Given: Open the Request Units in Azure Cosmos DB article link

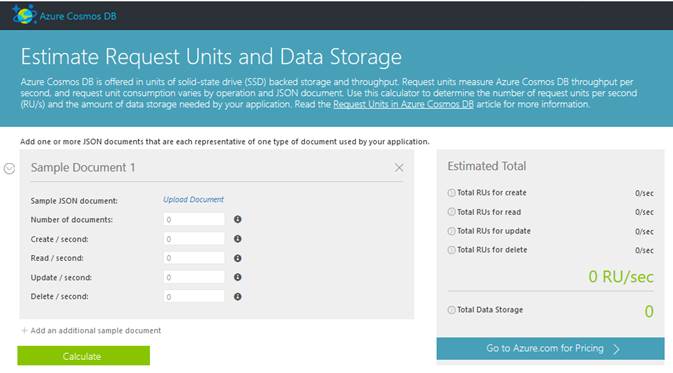Looking at the screenshot, I should (x=403, y=104).
